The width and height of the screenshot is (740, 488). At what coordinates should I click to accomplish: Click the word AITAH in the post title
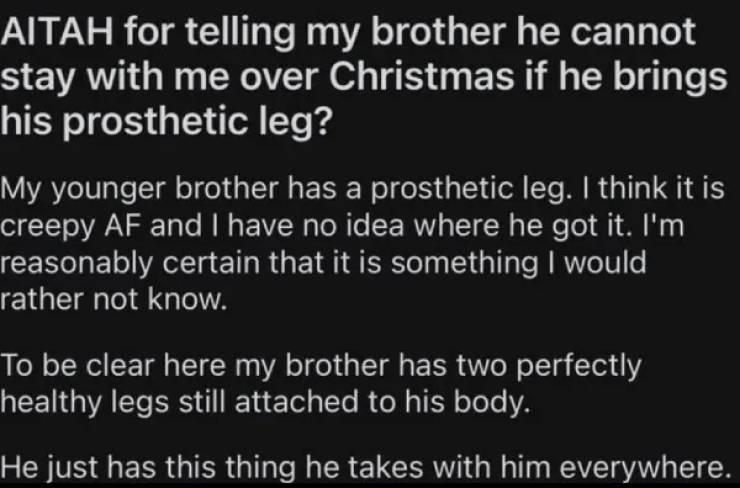click(x=48, y=32)
